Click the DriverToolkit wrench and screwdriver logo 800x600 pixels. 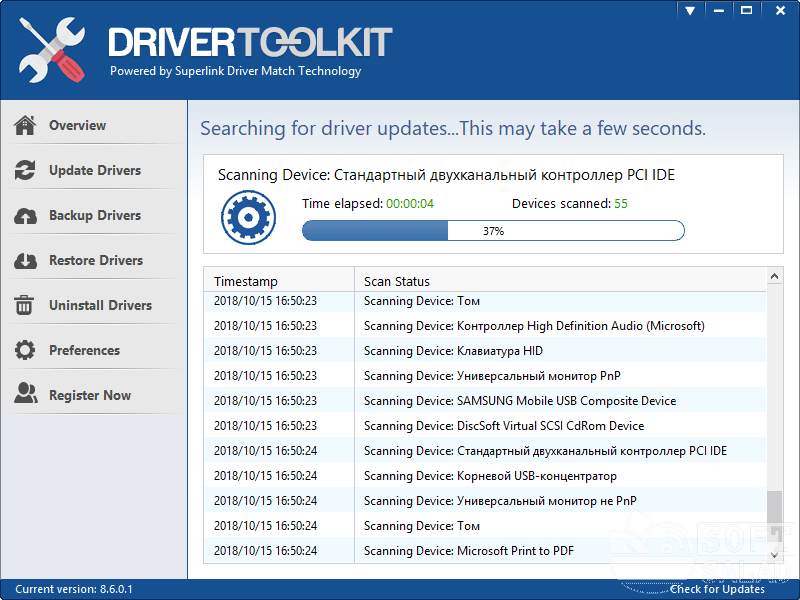[x=52, y=50]
